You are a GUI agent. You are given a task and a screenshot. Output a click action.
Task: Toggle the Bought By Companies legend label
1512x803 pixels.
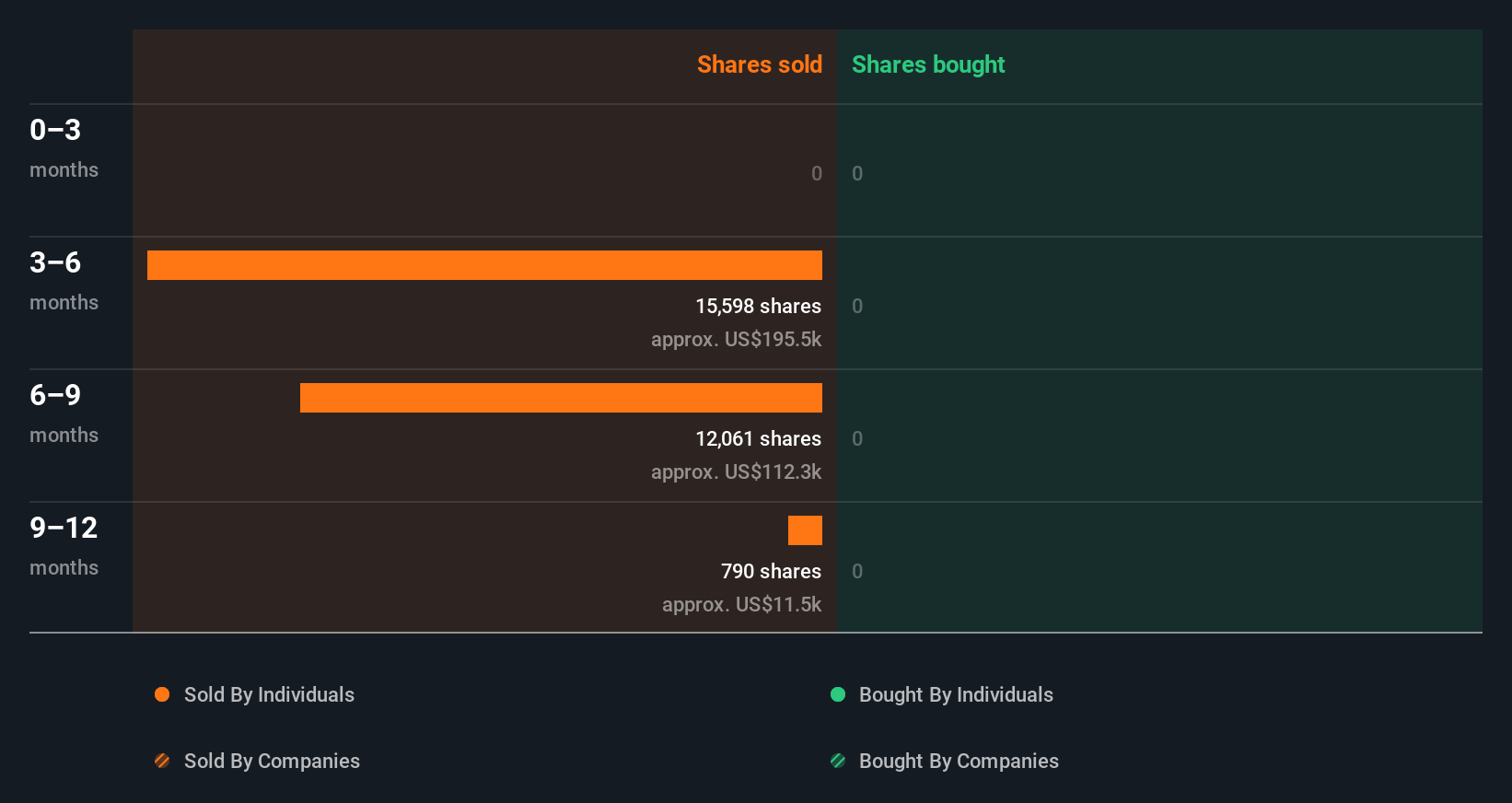pyautogui.click(x=959, y=761)
